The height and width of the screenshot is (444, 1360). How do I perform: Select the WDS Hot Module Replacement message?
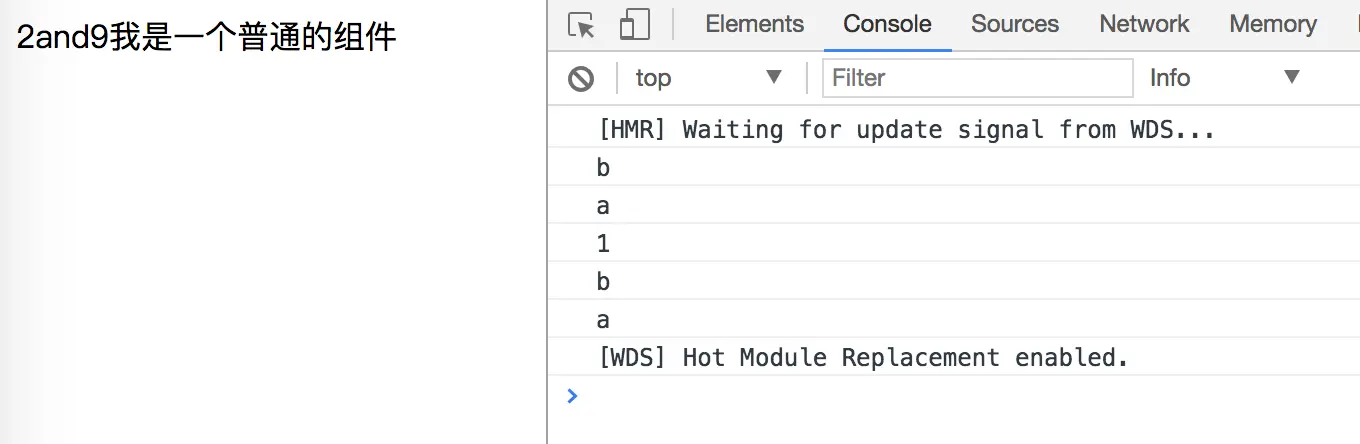coord(863,358)
